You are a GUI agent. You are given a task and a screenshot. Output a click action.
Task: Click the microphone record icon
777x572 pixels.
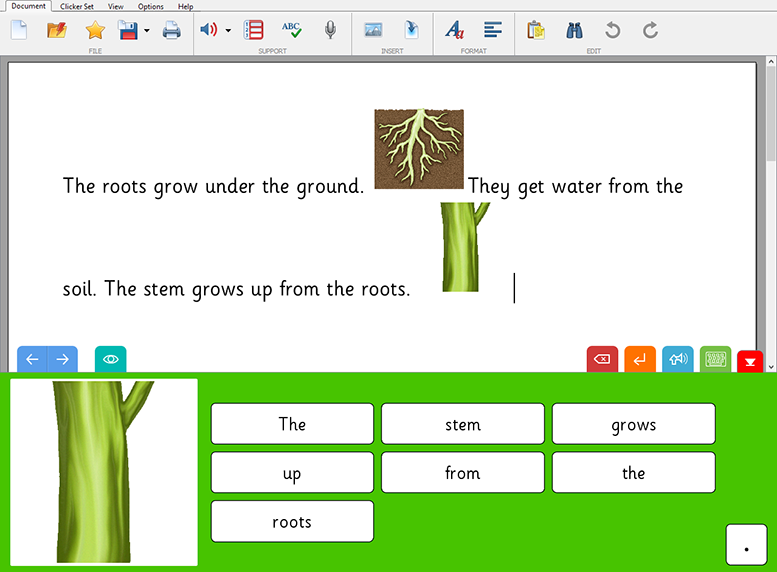coord(330,30)
